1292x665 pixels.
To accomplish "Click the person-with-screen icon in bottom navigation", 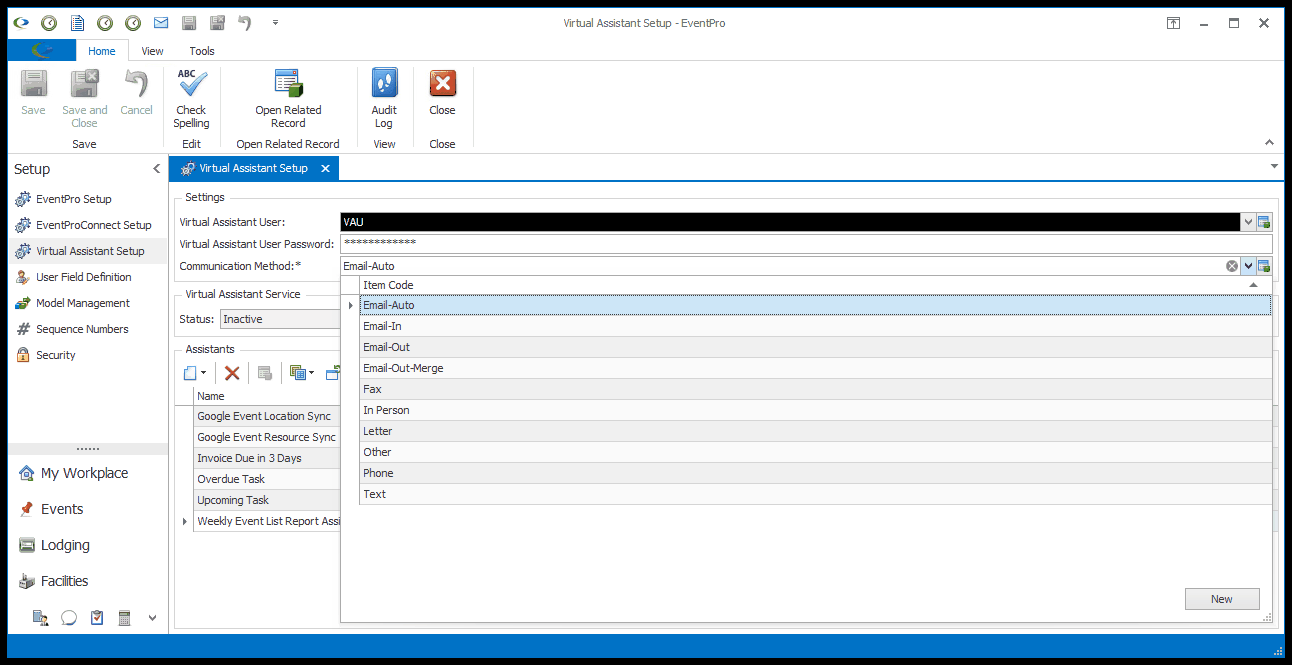I will [x=41, y=617].
